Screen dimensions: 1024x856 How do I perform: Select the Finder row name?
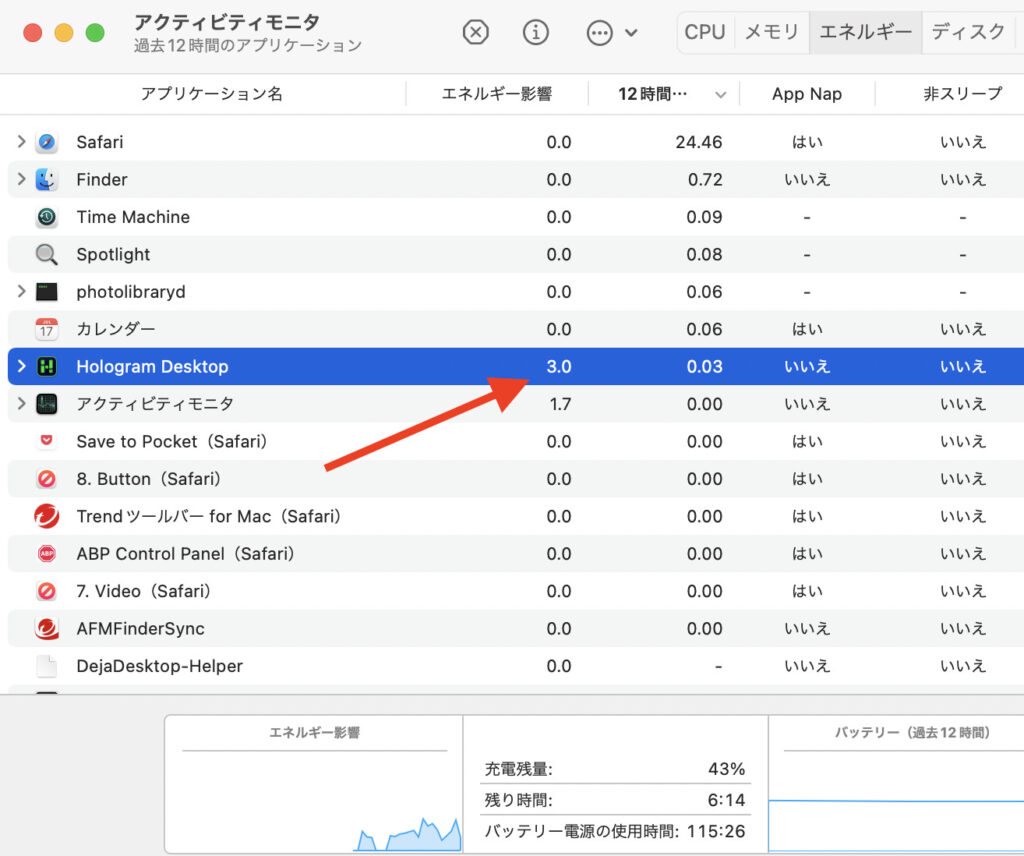pyautogui.click(x=102, y=179)
